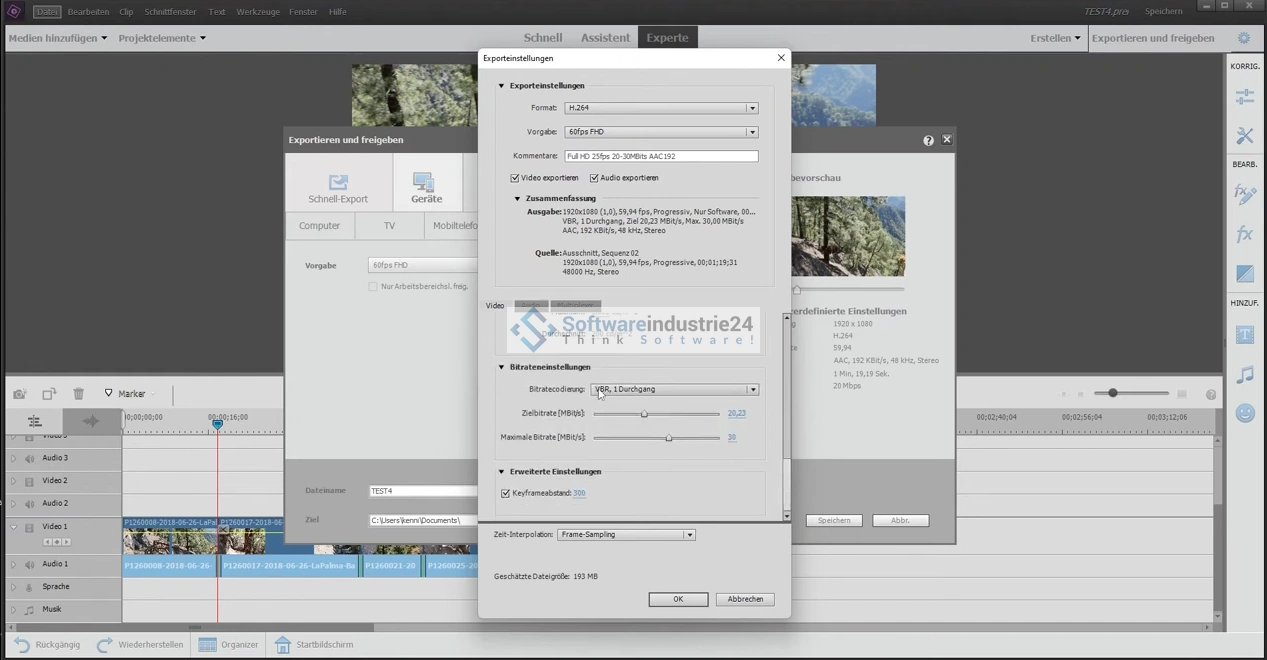Open the Schnittfenster menu

(171, 12)
